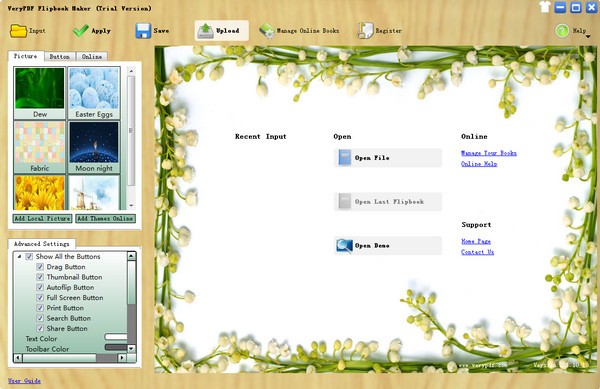The image size is (600, 389).
Task: Click the Register icon
Action: pyautogui.click(x=365, y=31)
